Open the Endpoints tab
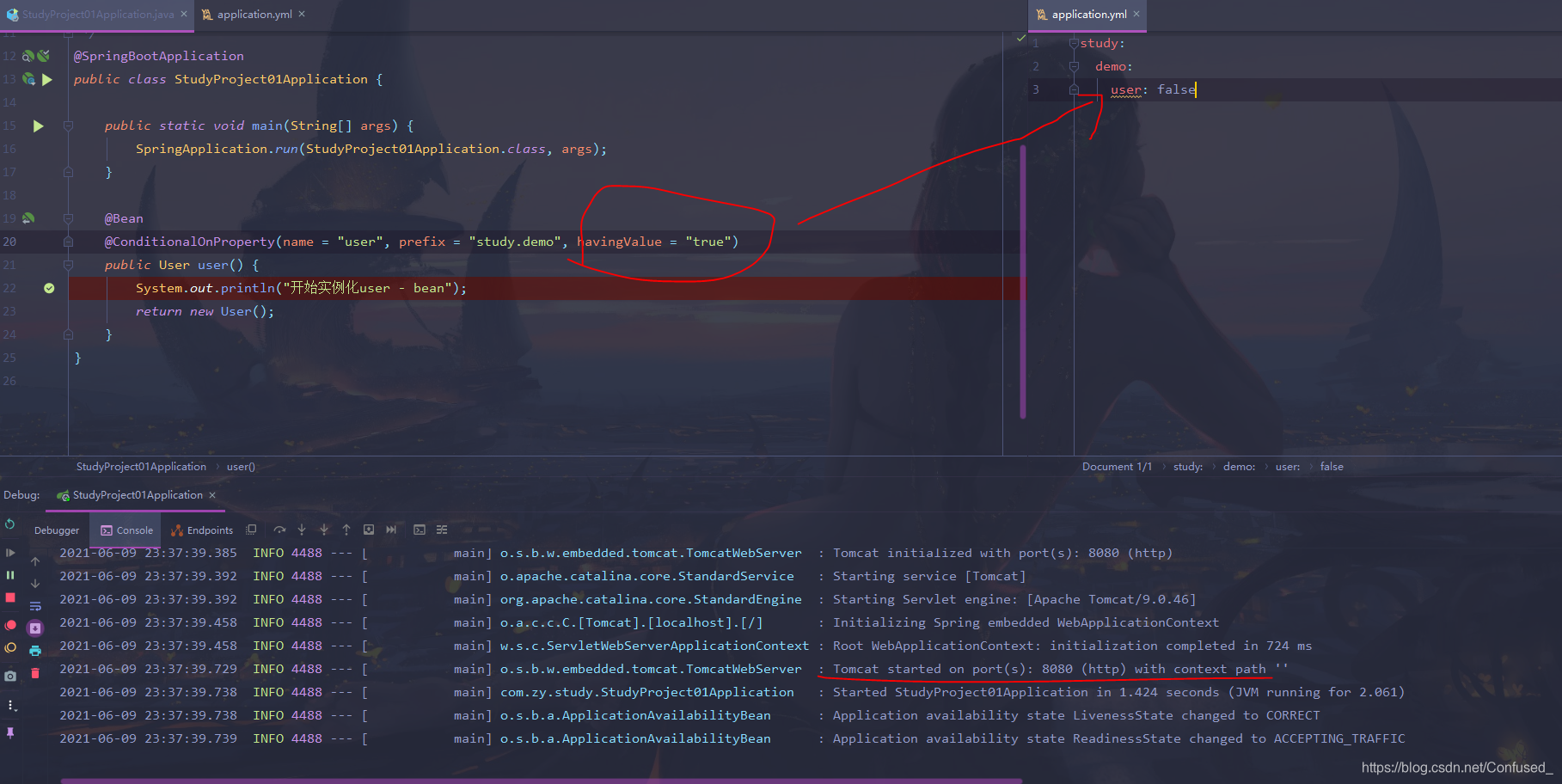This screenshot has width=1562, height=784. [x=202, y=530]
